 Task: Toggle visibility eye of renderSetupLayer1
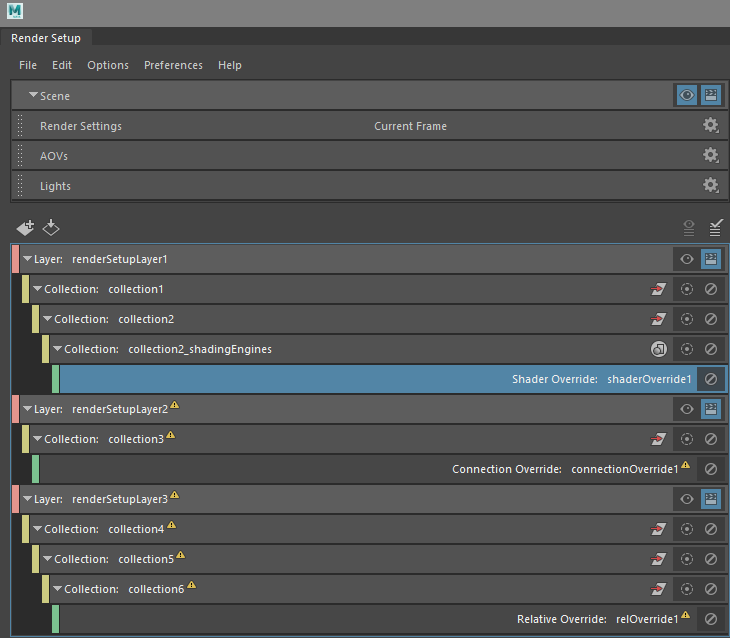687,259
